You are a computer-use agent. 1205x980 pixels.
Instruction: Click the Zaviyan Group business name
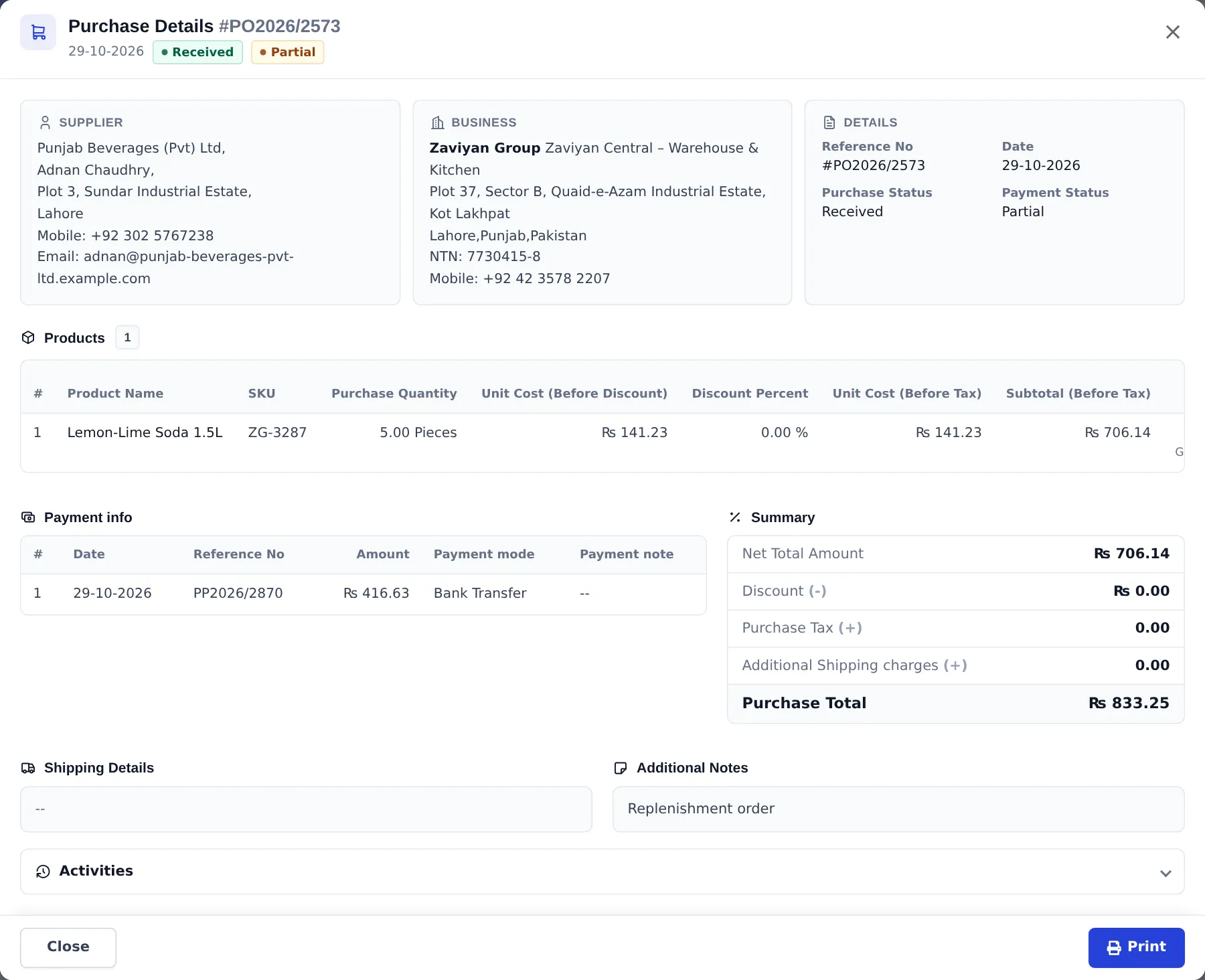pyautogui.click(x=485, y=148)
